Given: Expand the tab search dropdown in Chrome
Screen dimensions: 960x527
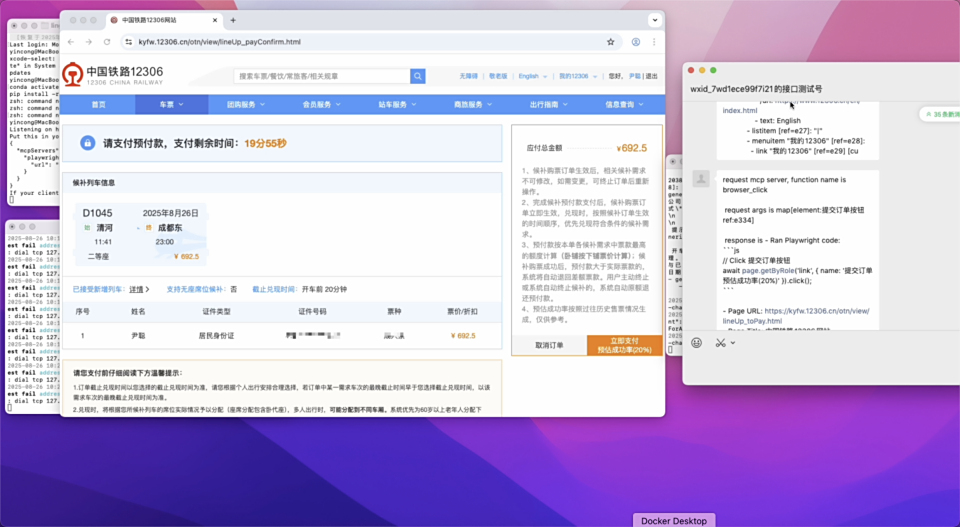Looking at the screenshot, I should pos(655,20).
